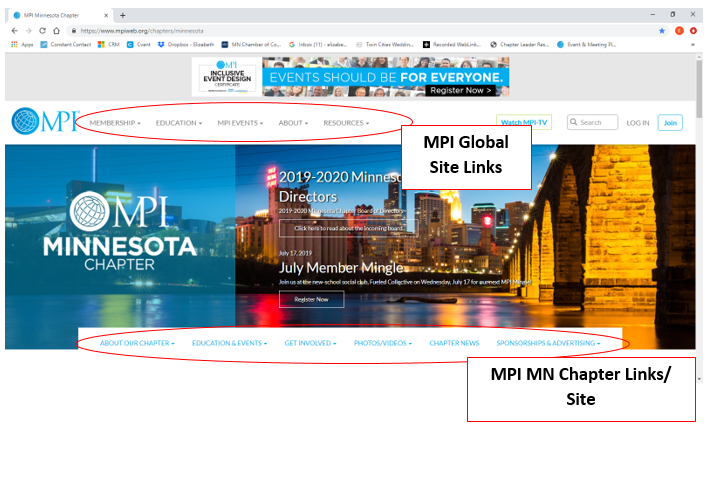Click the LOG IN link
The width and height of the screenshot is (716, 489).
[637, 123]
